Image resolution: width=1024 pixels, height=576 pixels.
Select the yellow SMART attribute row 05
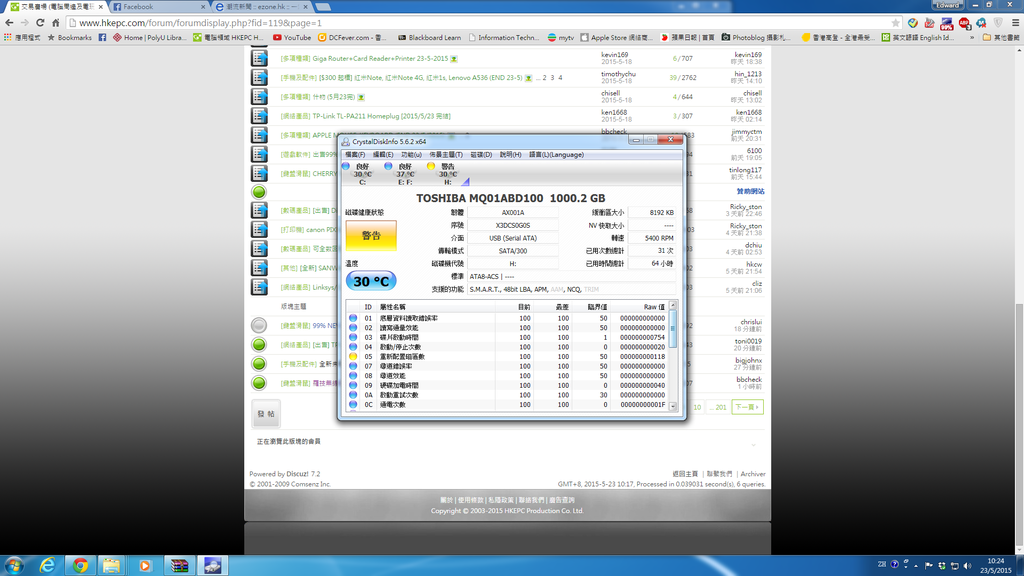(507, 357)
